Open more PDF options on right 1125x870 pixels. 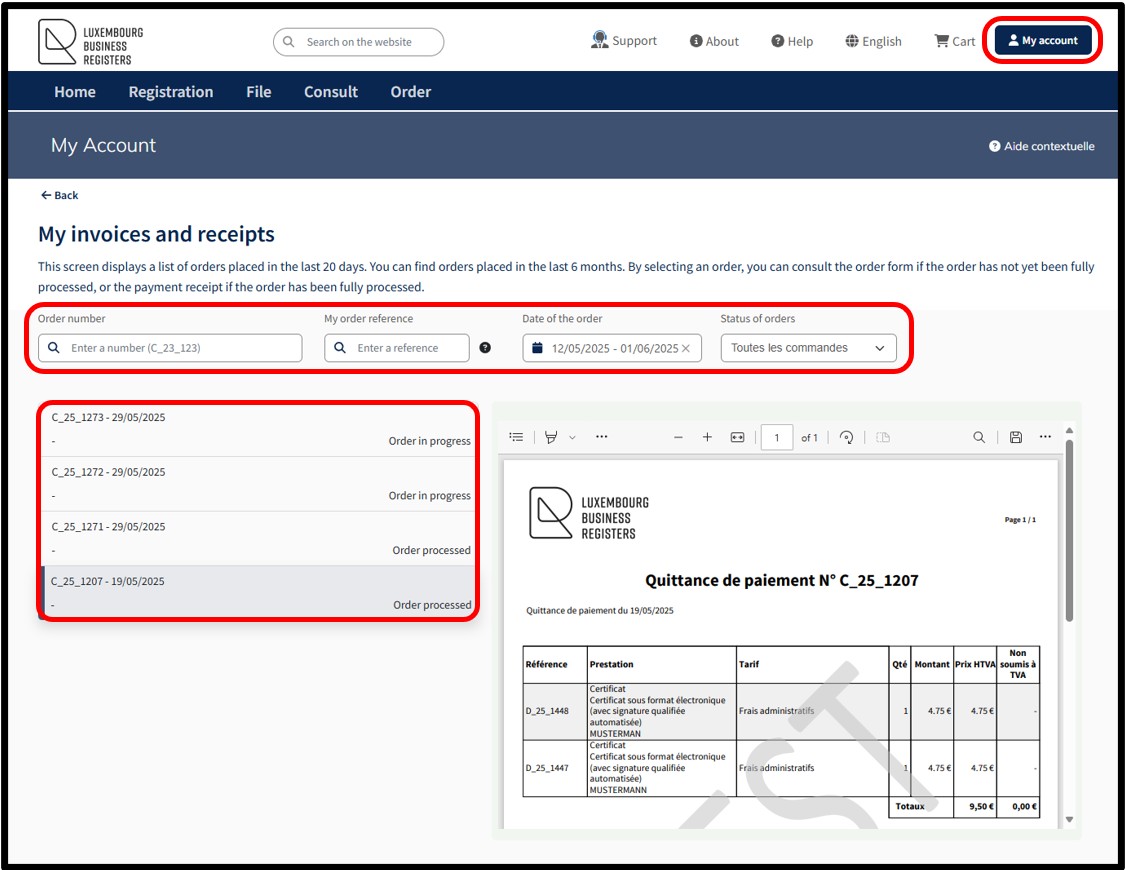1045,437
